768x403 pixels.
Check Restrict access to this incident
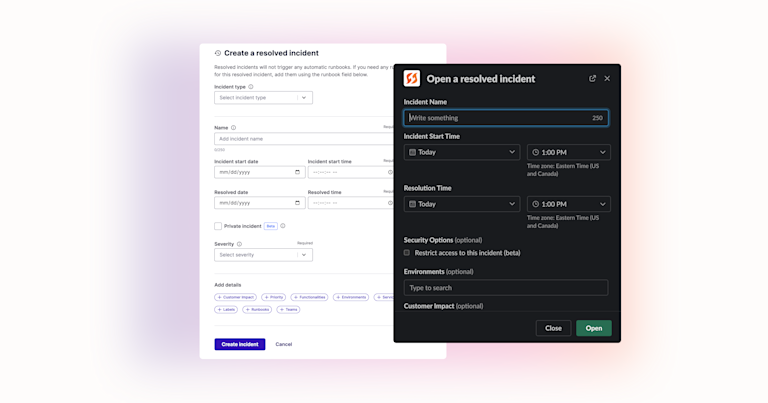click(x=407, y=253)
